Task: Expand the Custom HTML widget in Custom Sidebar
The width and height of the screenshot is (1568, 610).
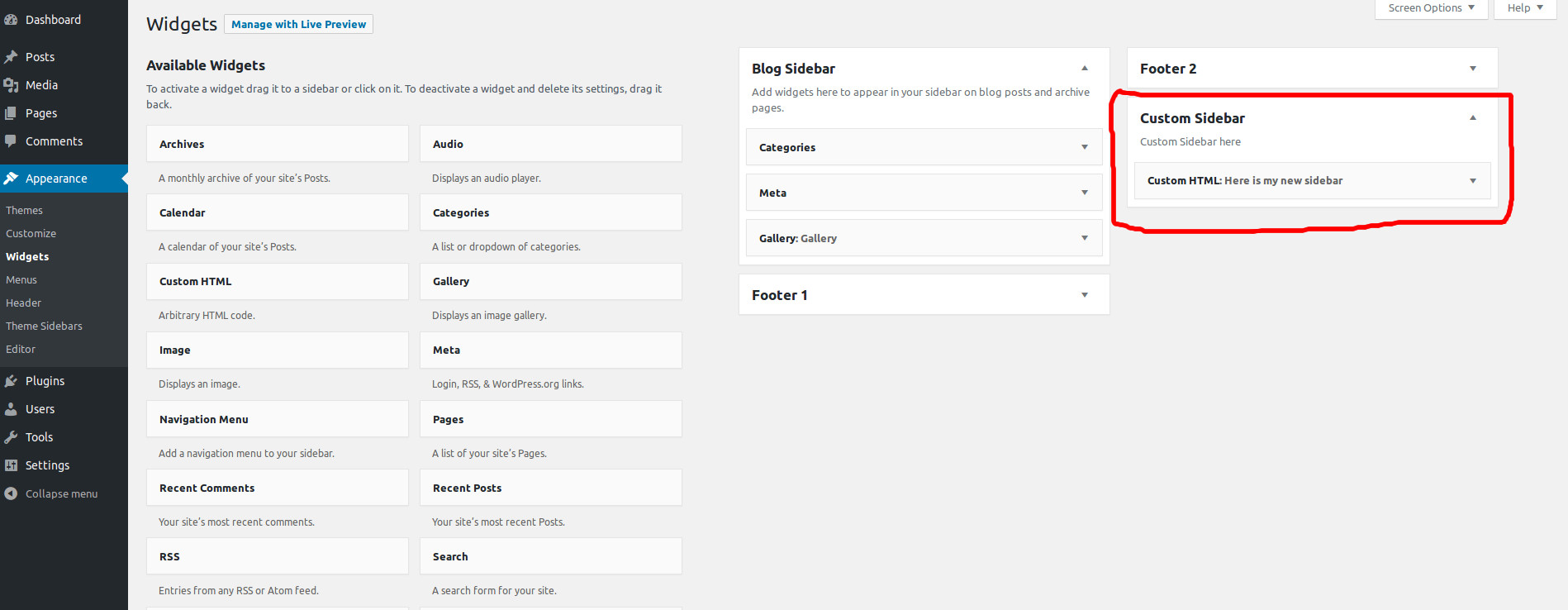Action: 1472,180
